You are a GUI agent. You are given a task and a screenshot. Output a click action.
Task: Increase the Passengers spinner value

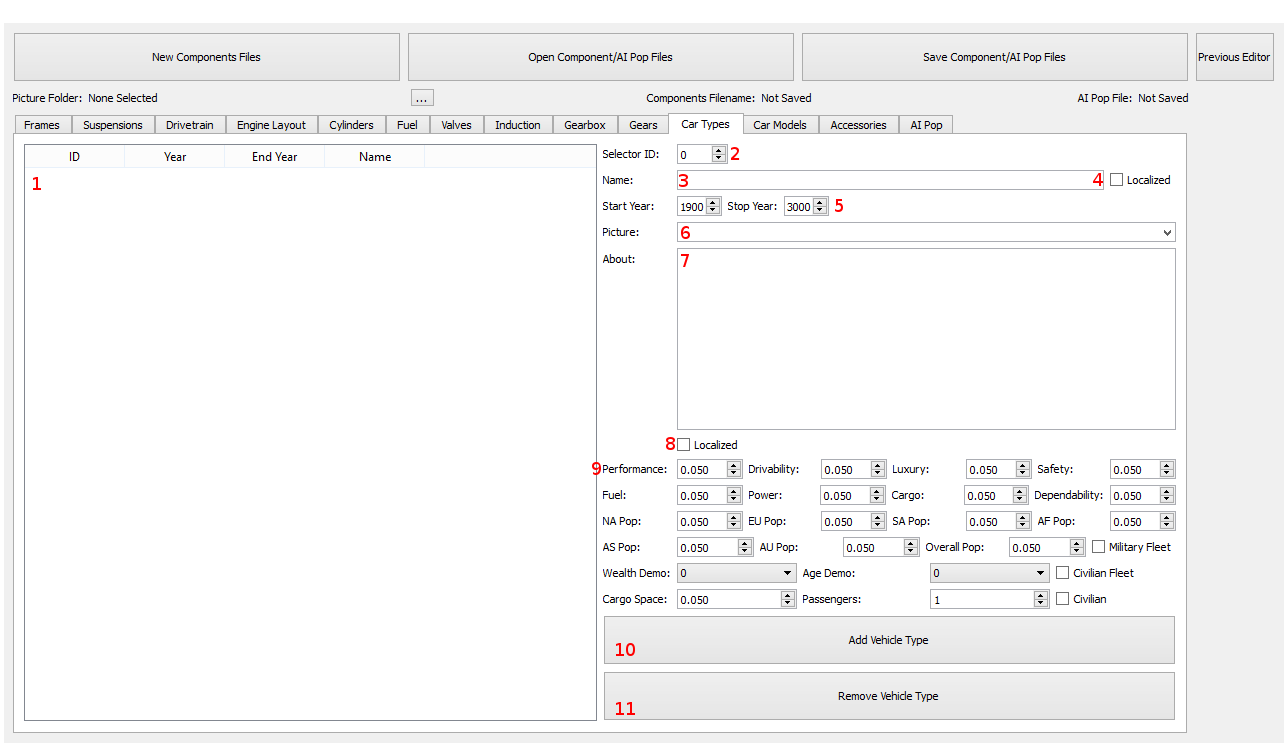(1040, 595)
